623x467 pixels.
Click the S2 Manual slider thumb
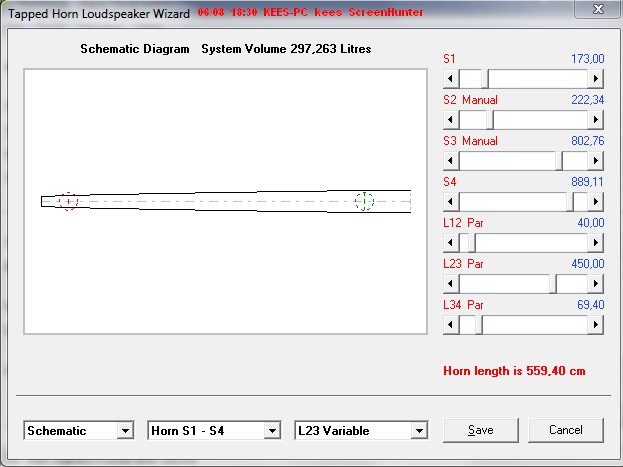(x=490, y=120)
